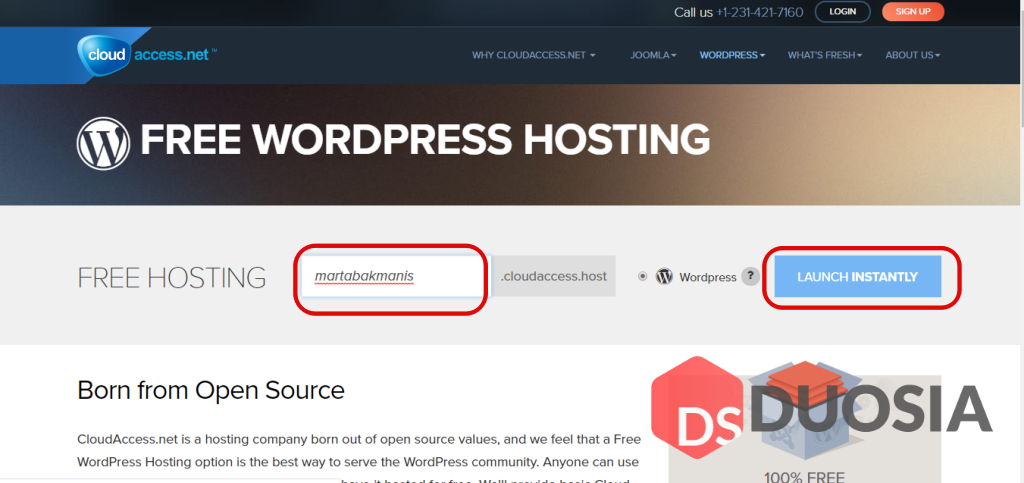Open the JOOMLA dropdown menu
This screenshot has height=483, width=1024.
click(653, 55)
